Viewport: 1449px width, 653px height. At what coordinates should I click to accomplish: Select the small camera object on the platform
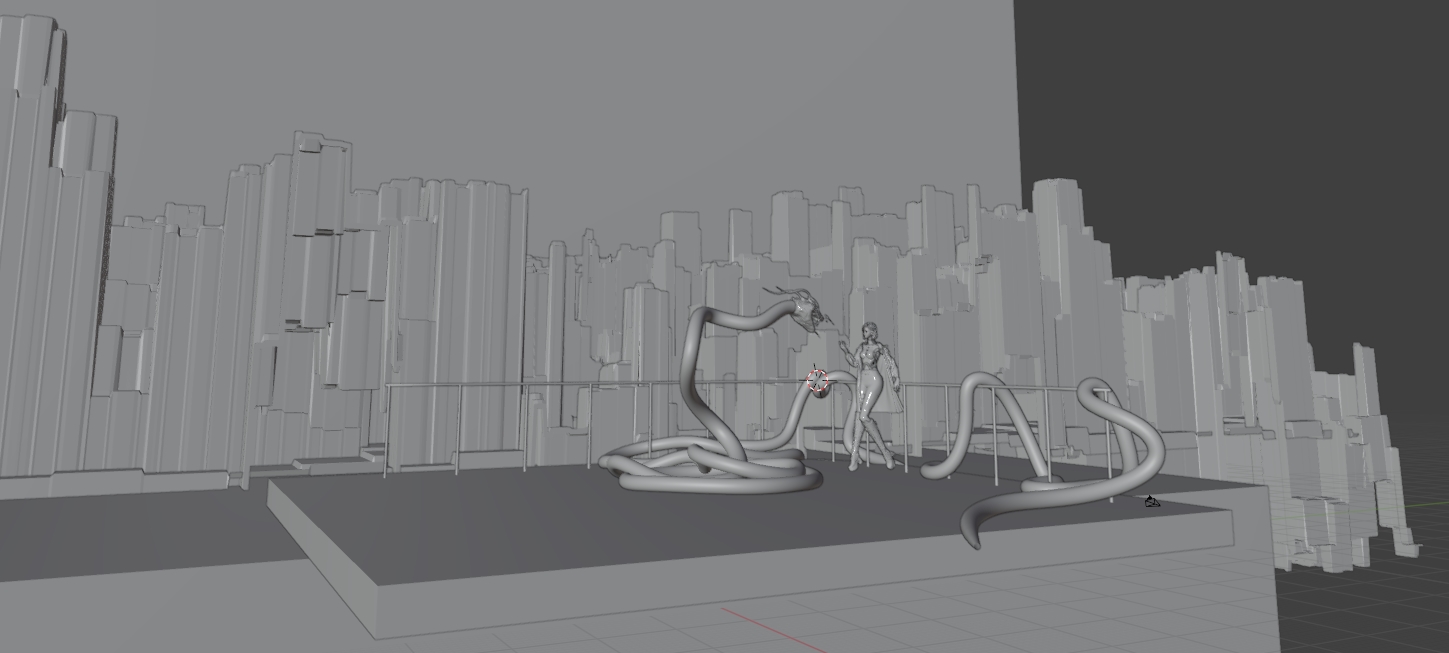tap(1151, 501)
